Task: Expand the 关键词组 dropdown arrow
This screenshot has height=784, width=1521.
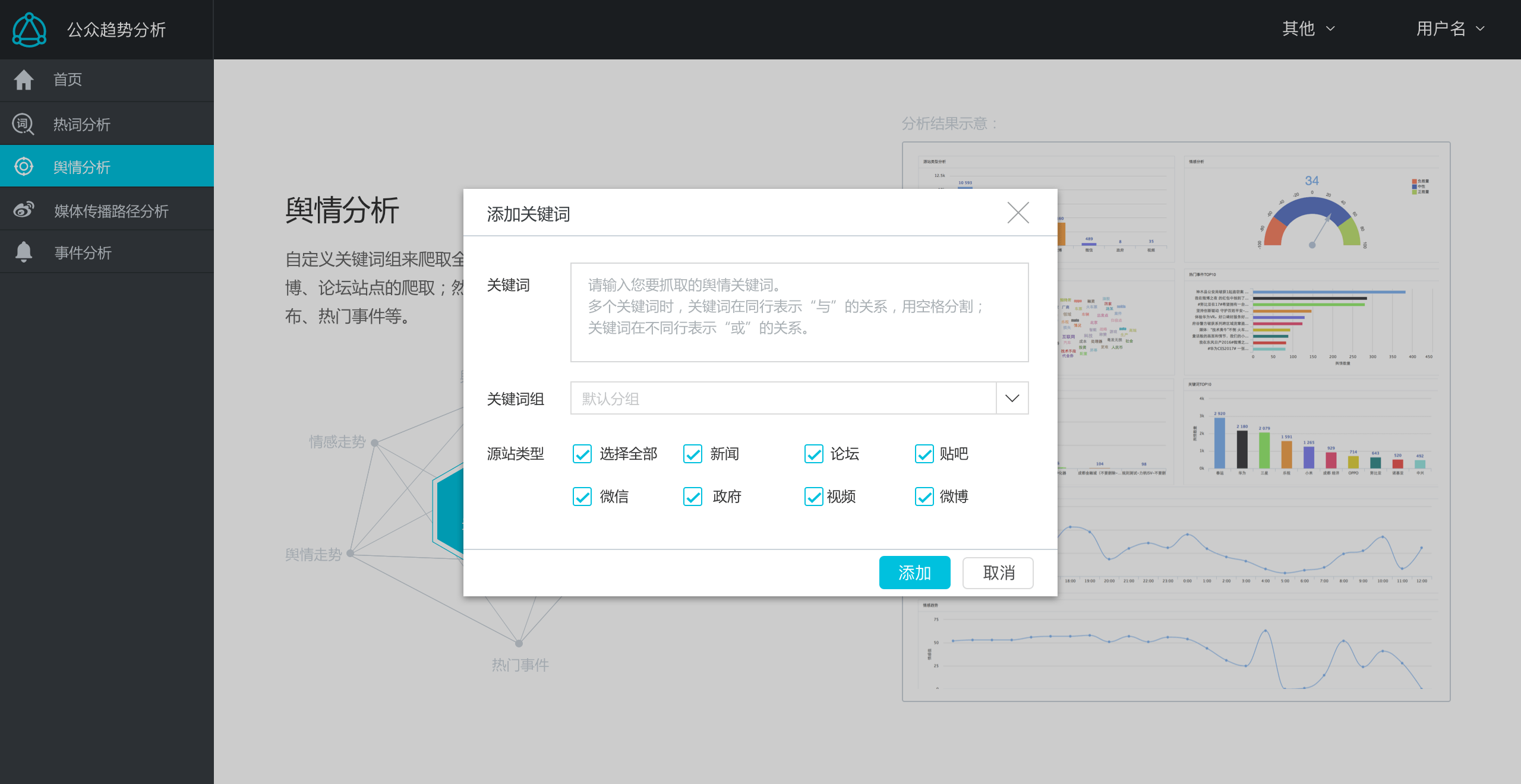Action: click(x=1012, y=399)
